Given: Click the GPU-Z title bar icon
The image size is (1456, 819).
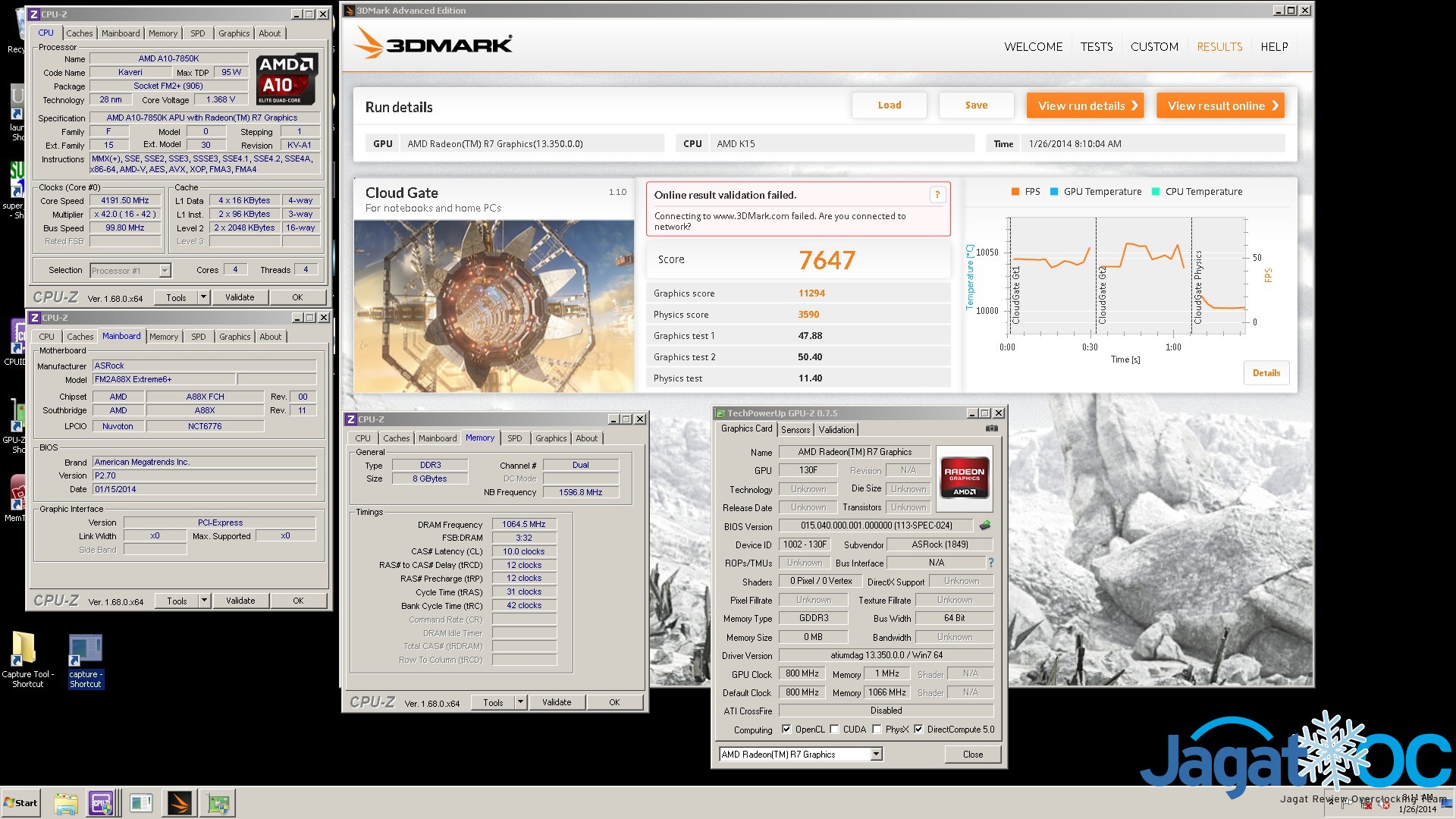Looking at the screenshot, I should tap(720, 413).
